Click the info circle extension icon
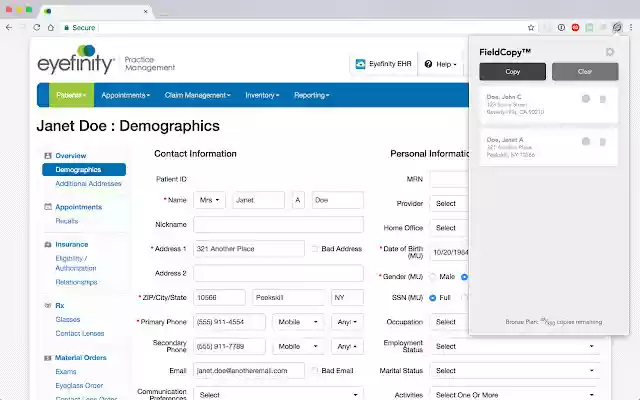The width and height of the screenshot is (640, 400). click(x=561, y=27)
